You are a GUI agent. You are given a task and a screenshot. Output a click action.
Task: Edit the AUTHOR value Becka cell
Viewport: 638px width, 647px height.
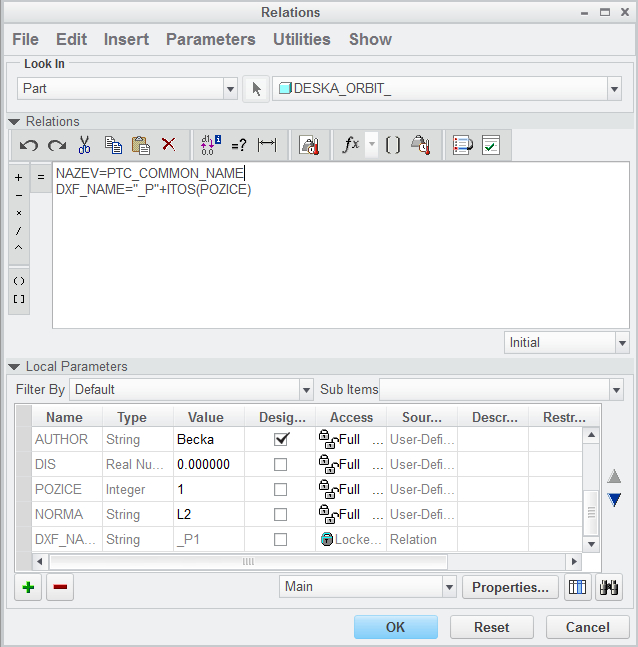[x=209, y=439]
